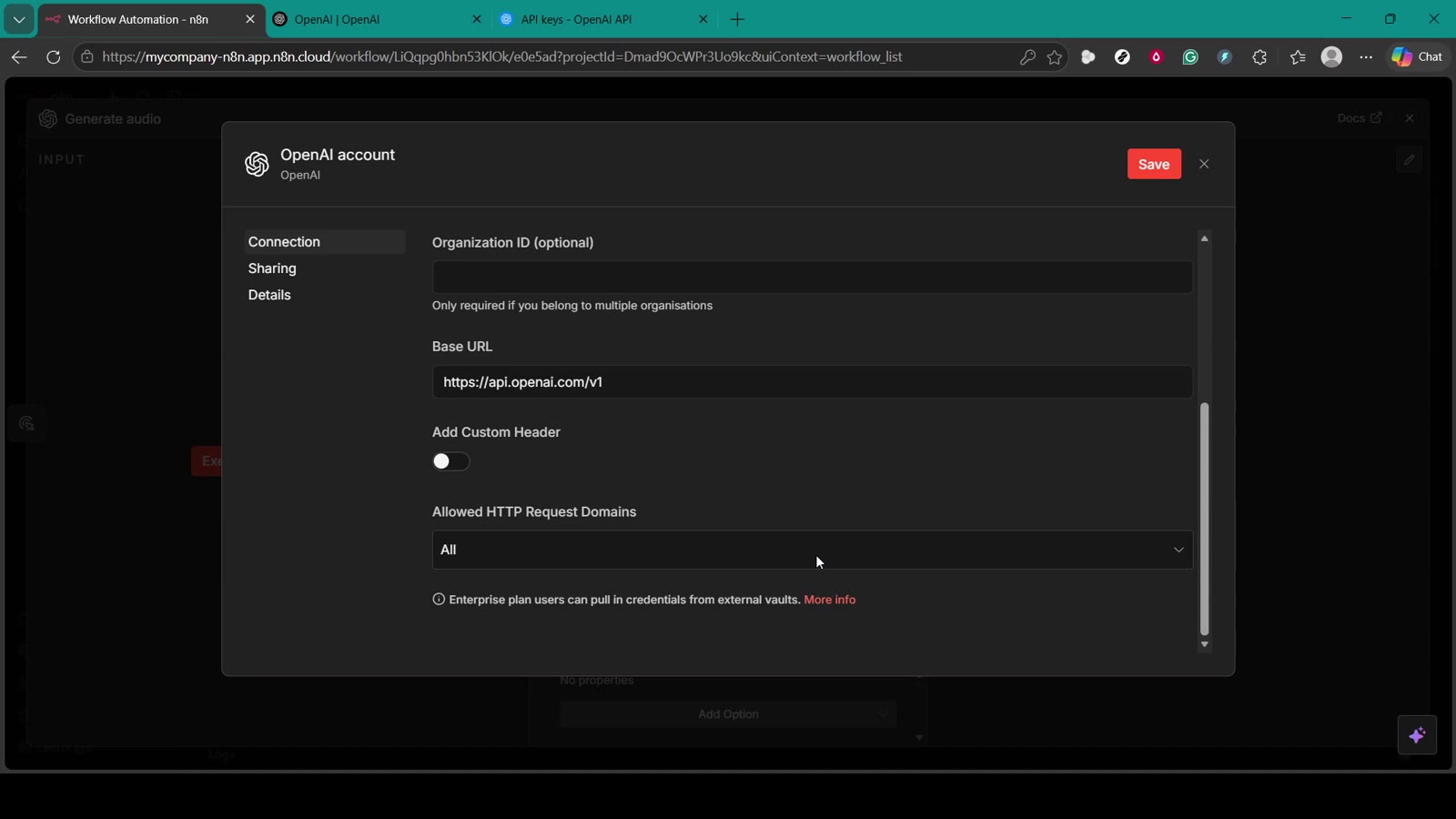Open the AI assistant sparkle button

coord(1417,735)
